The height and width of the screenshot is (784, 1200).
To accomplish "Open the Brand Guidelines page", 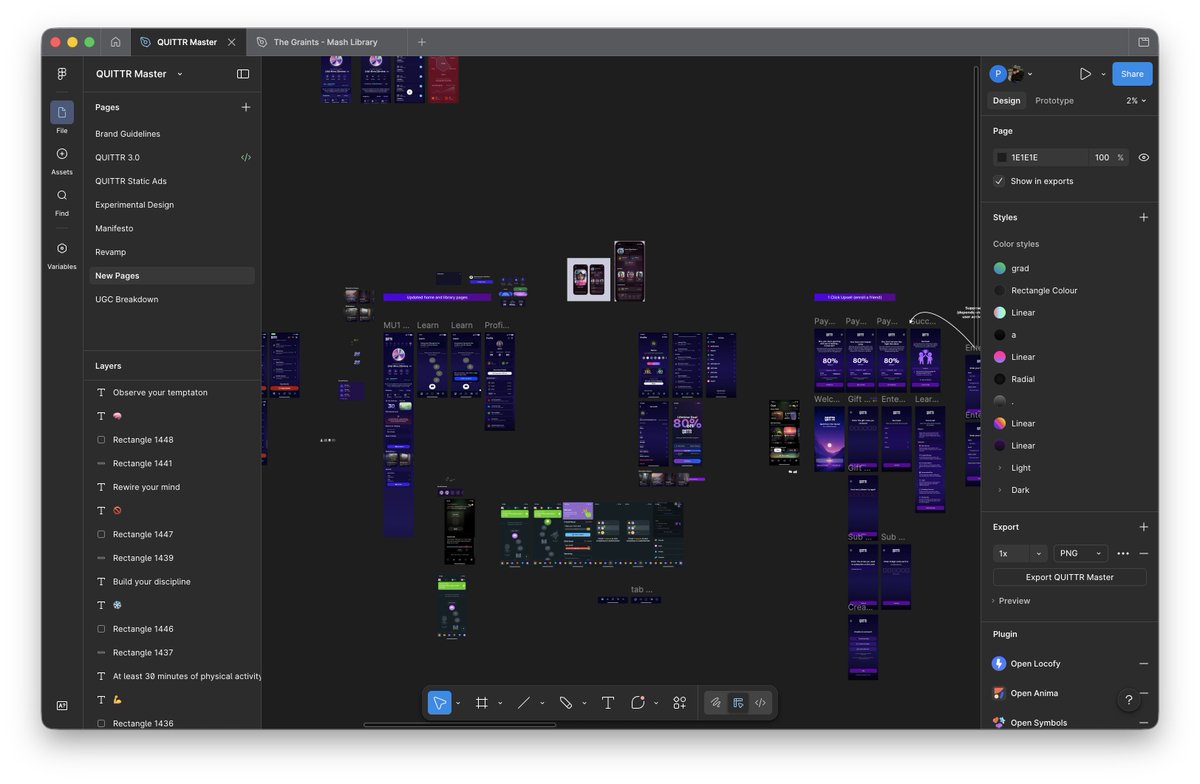I will [128, 134].
